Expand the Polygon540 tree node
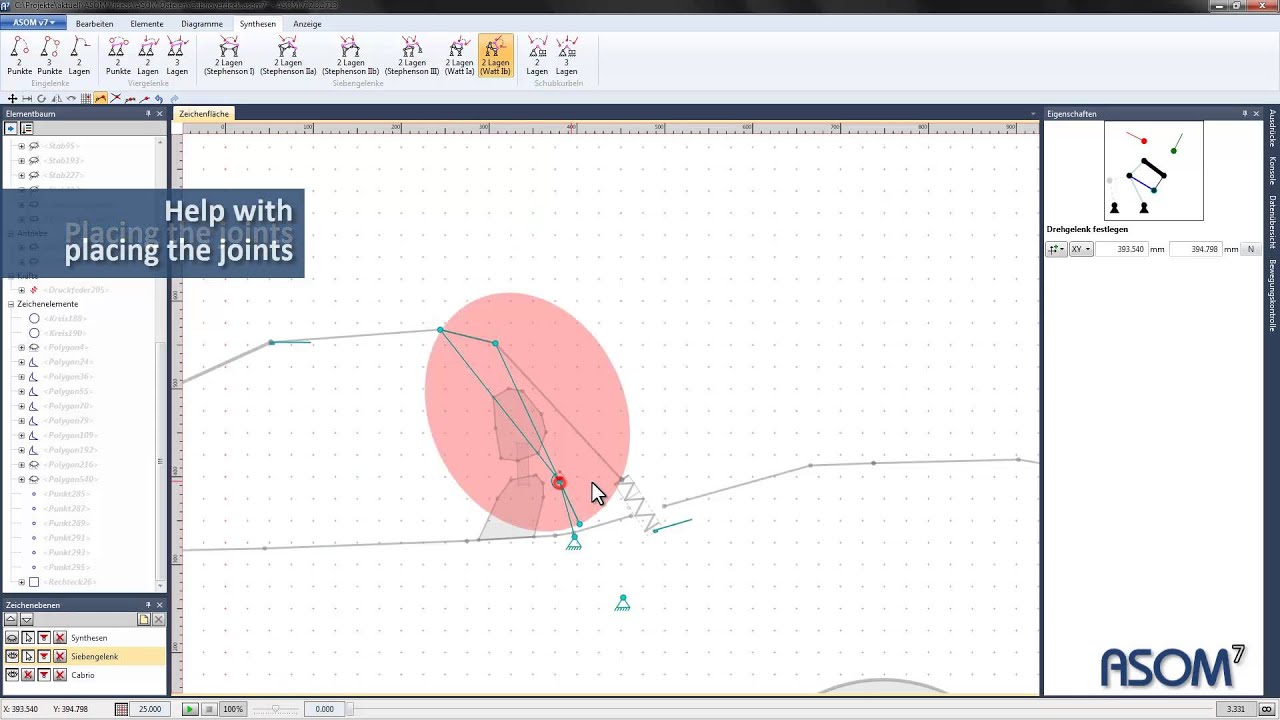 [21, 480]
